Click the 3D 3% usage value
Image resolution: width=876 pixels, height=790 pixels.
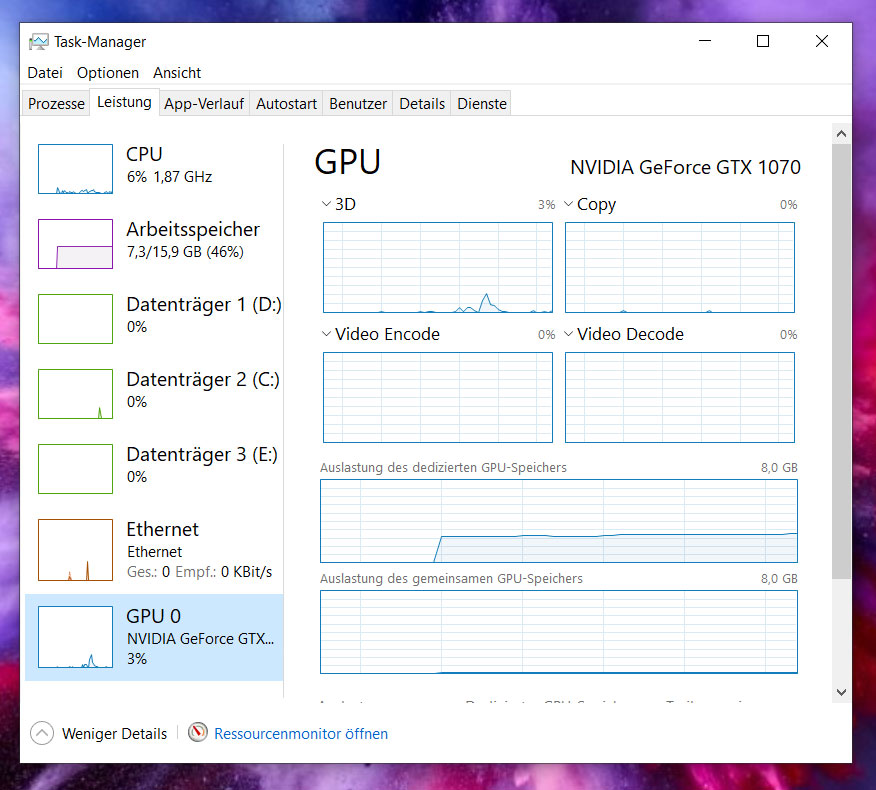[x=546, y=204]
